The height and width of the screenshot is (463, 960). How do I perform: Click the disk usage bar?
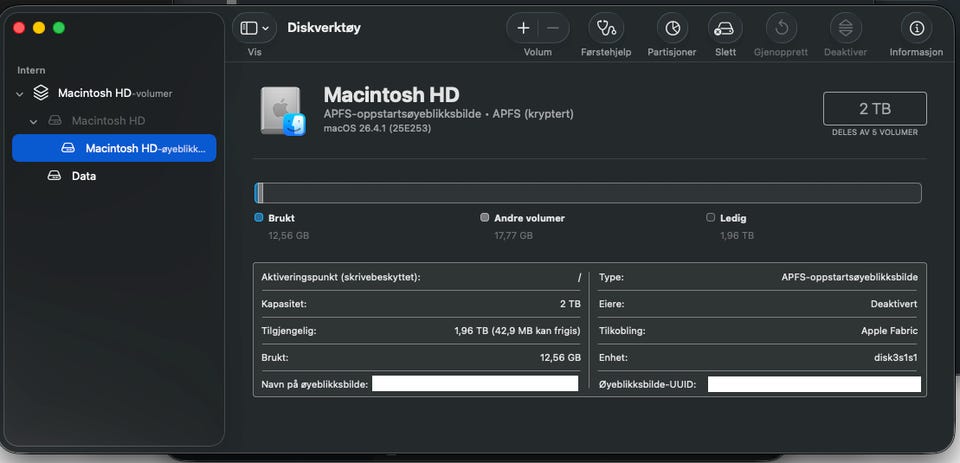click(588, 193)
